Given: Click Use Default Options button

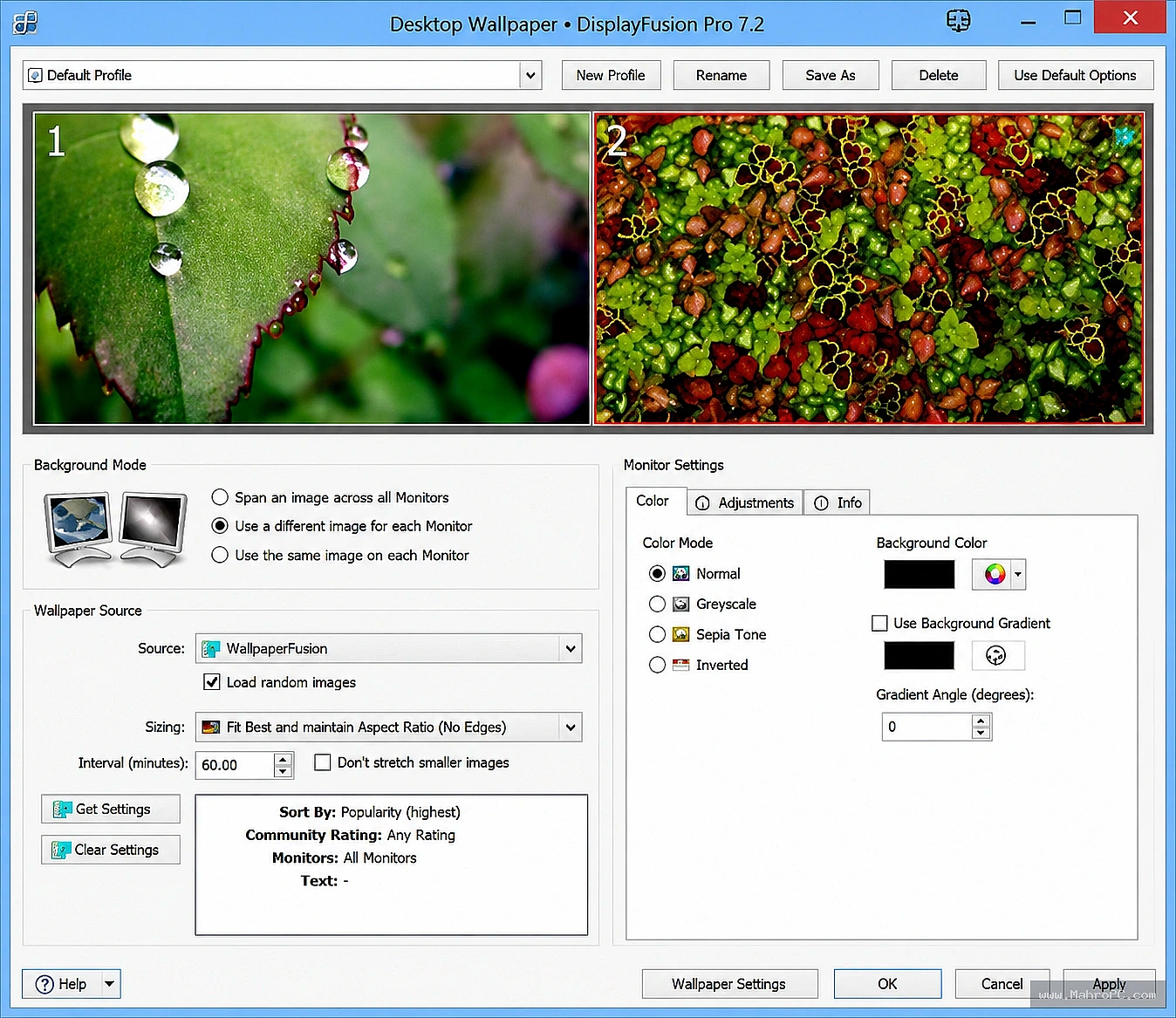Looking at the screenshot, I should pyautogui.click(x=1076, y=76).
